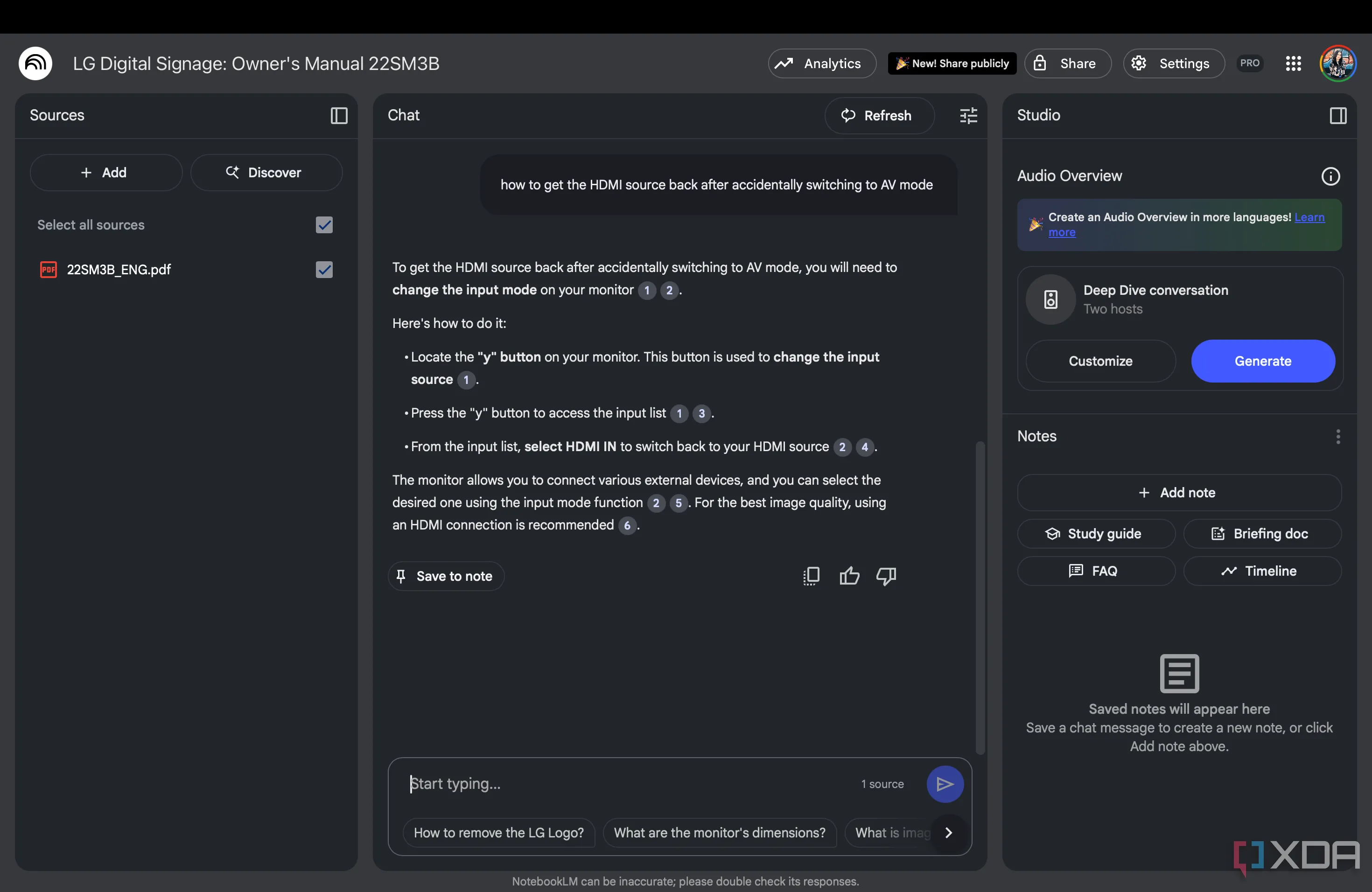Click the 22SM3B_ENG.pdf PDF icon

point(49,270)
